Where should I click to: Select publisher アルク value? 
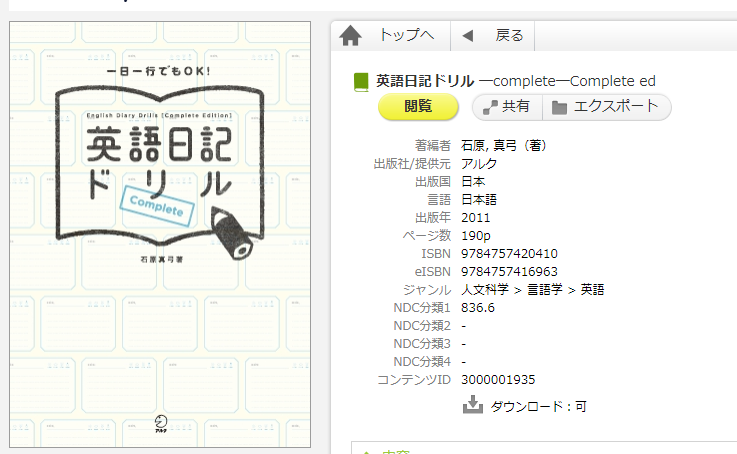479,164
